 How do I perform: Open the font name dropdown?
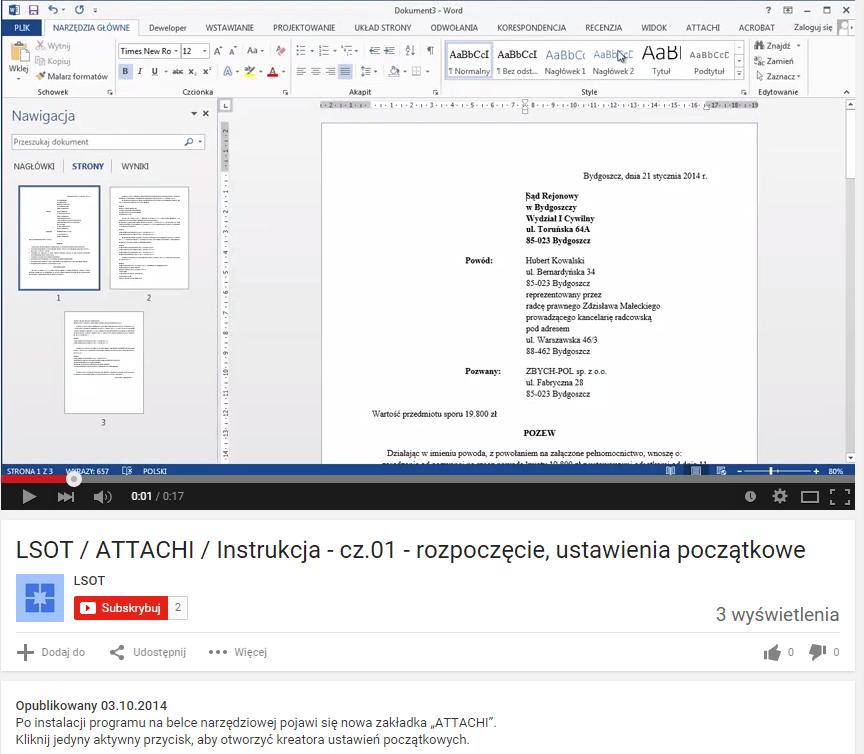176,51
